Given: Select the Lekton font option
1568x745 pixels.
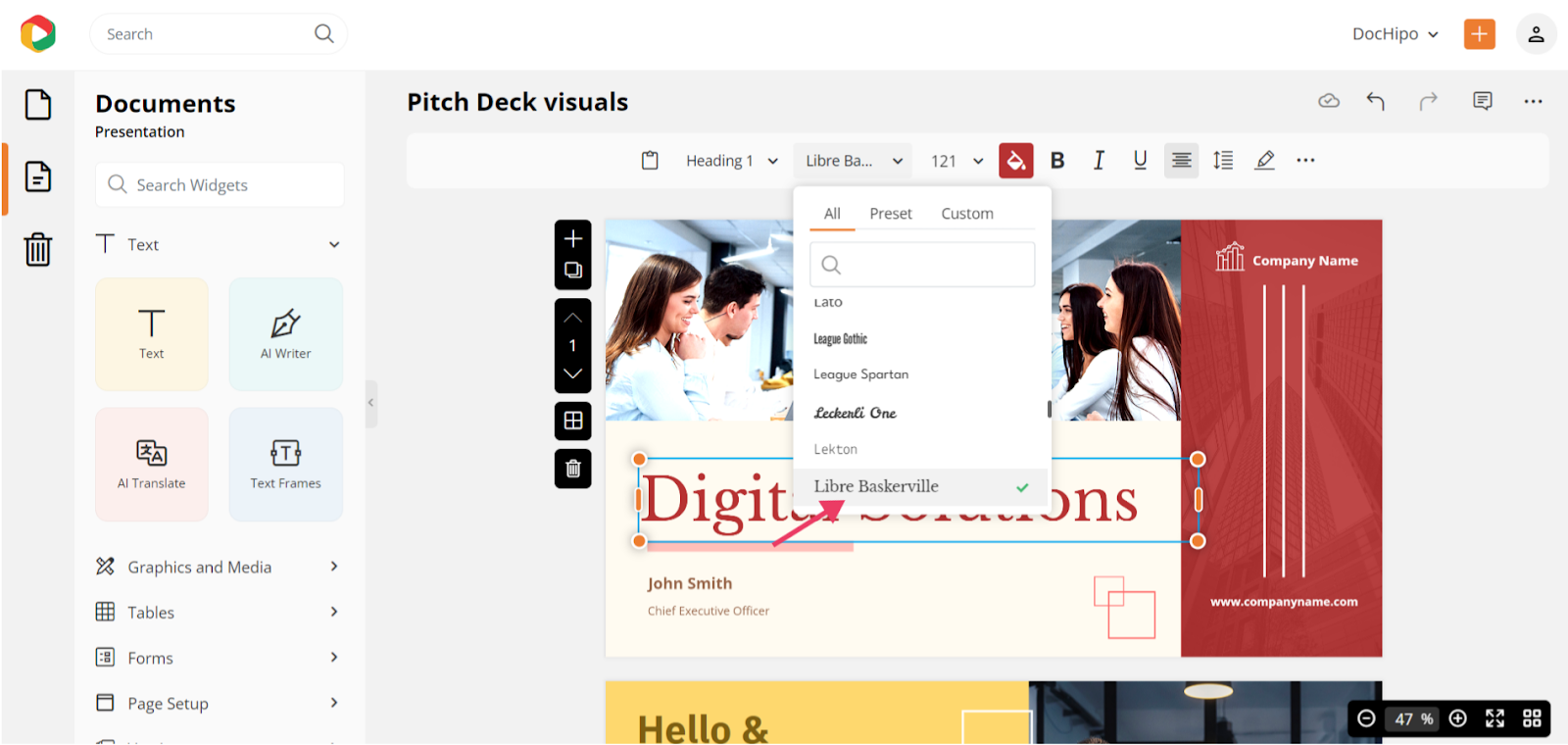Looking at the screenshot, I should click(x=835, y=449).
